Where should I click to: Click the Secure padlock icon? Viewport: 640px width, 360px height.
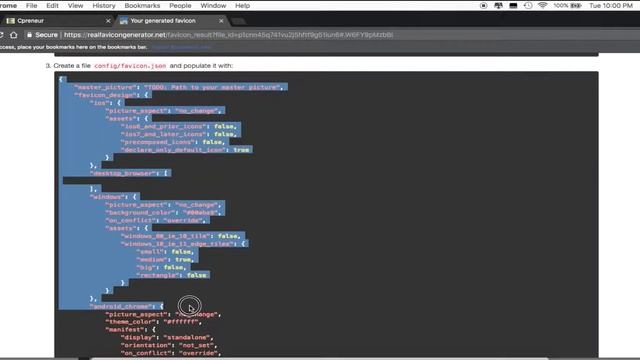pos(29,35)
